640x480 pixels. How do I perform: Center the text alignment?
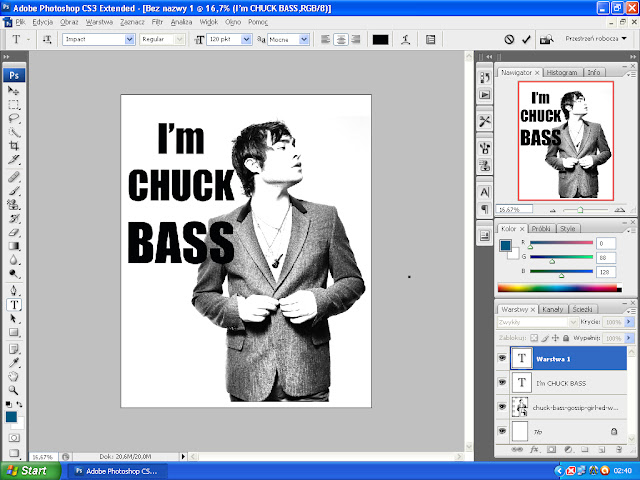pyautogui.click(x=341, y=39)
